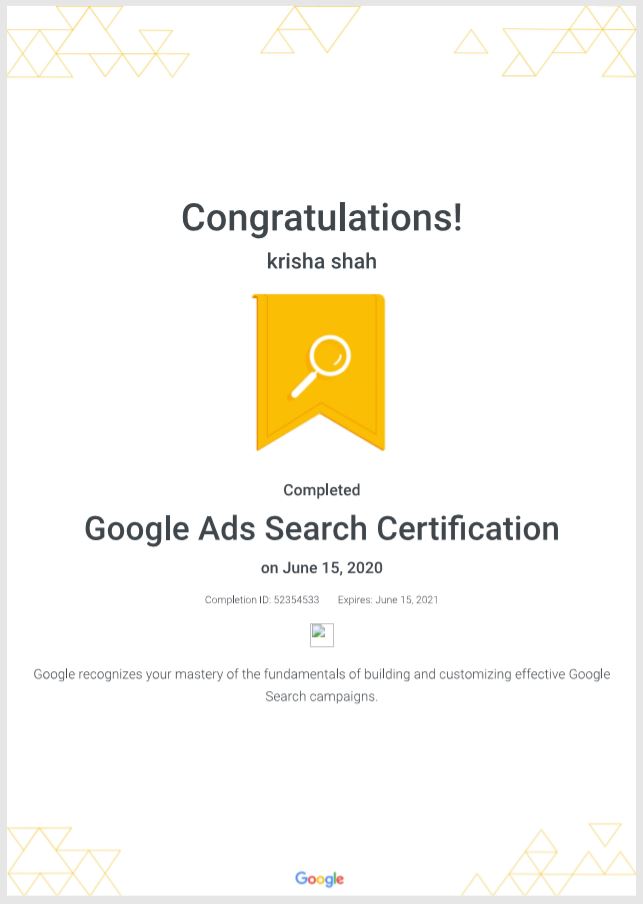Click the Completed label
Screen dimensions: 643x904
(322, 490)
